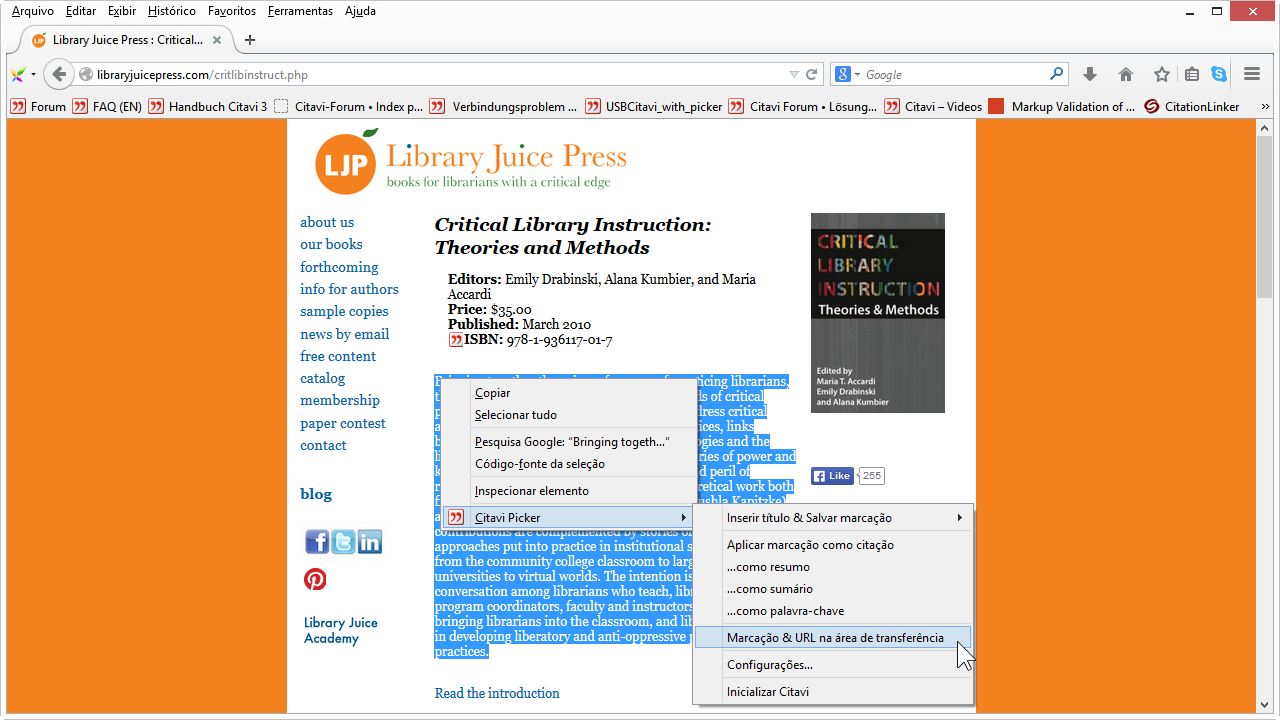Select Aplicar marcação como citação
Image resolution: width=1280 pixels, height=720 pixels.
[834, 545]
